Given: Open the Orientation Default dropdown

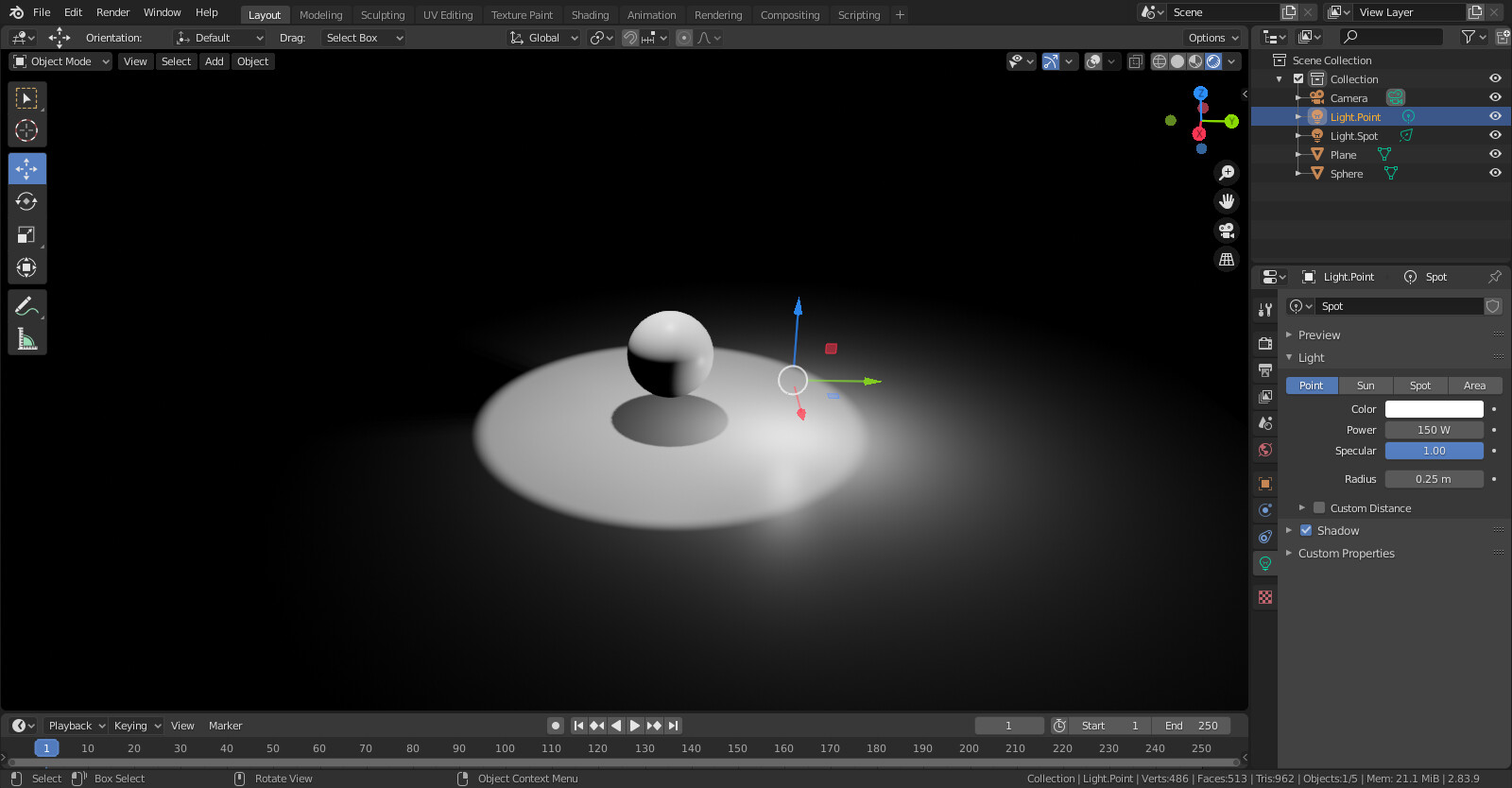Looking at the screenshot, I should pos(219,38).
